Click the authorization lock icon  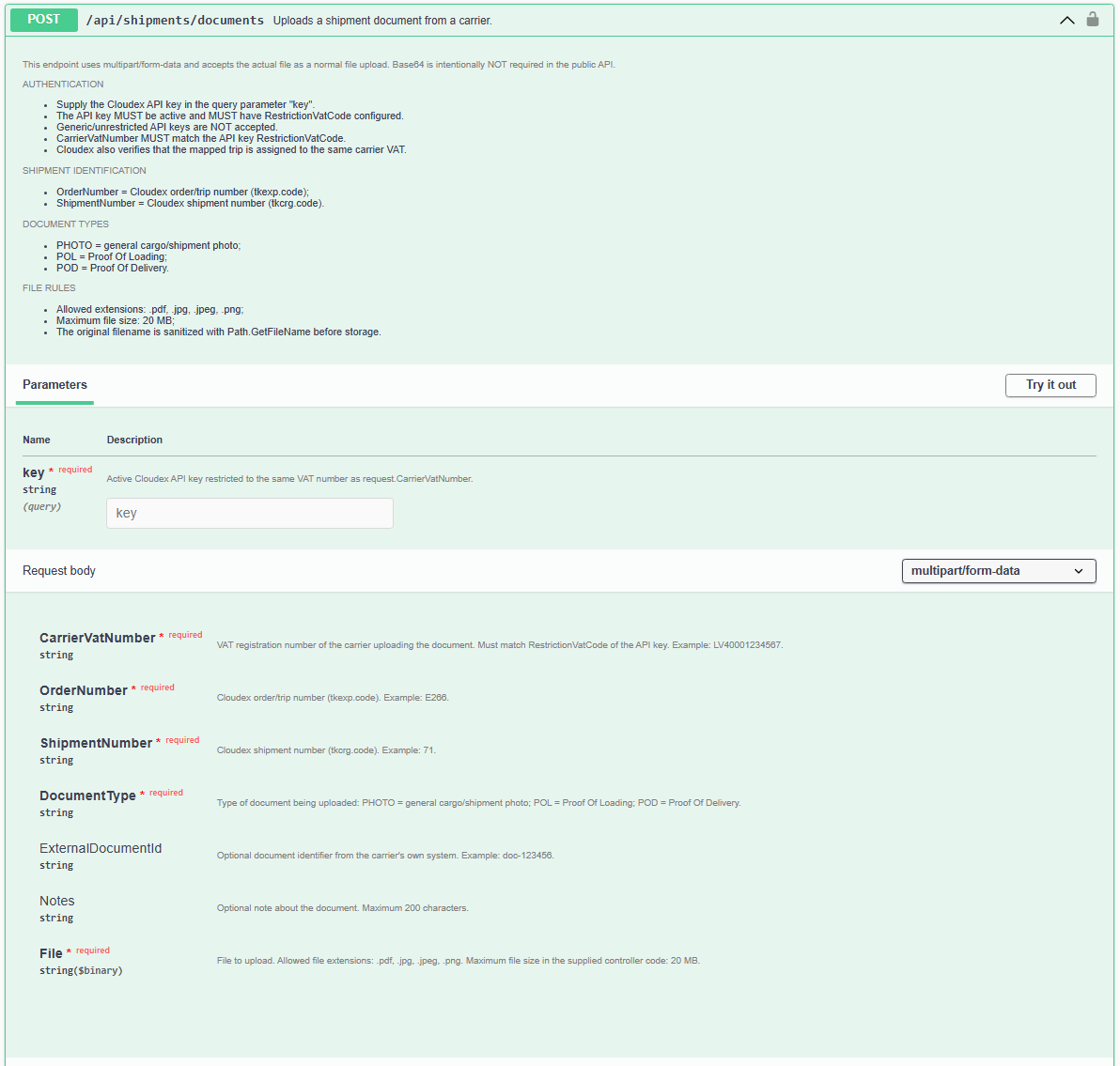tap(1092, 20)
